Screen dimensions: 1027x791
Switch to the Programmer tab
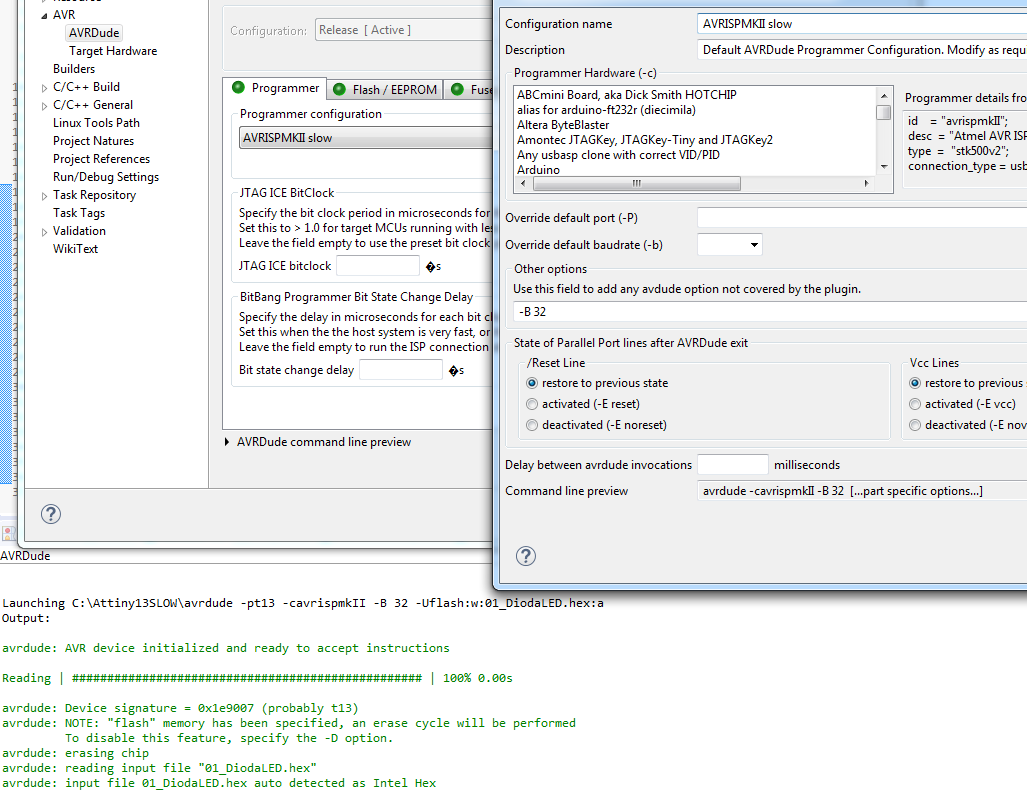(275, 88)
